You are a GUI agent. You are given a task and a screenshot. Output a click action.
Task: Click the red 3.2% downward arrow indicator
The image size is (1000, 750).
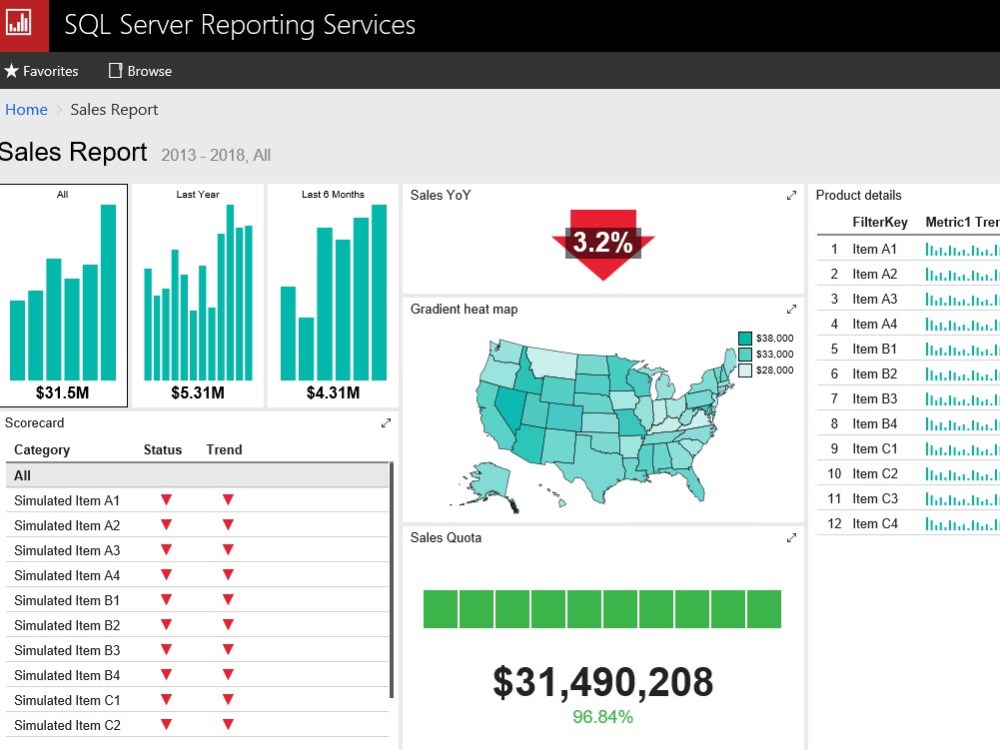coord(601,241)
